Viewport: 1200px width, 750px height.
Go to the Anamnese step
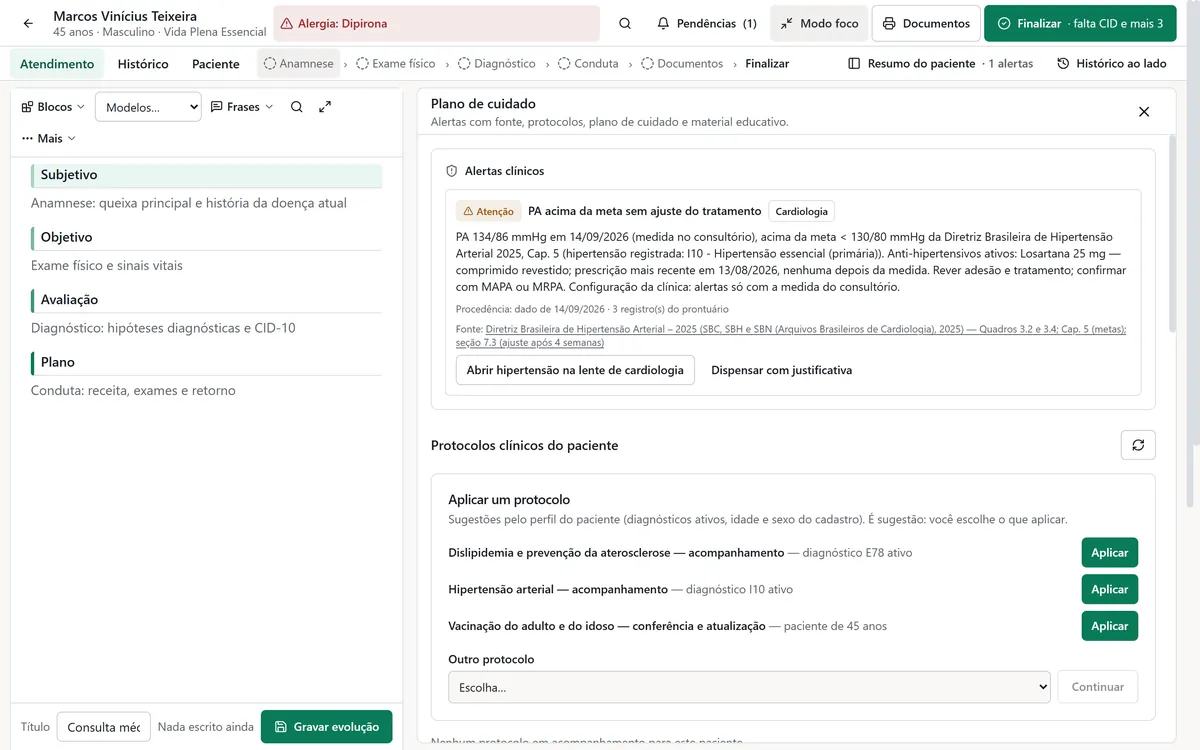[x=299, y=63]
